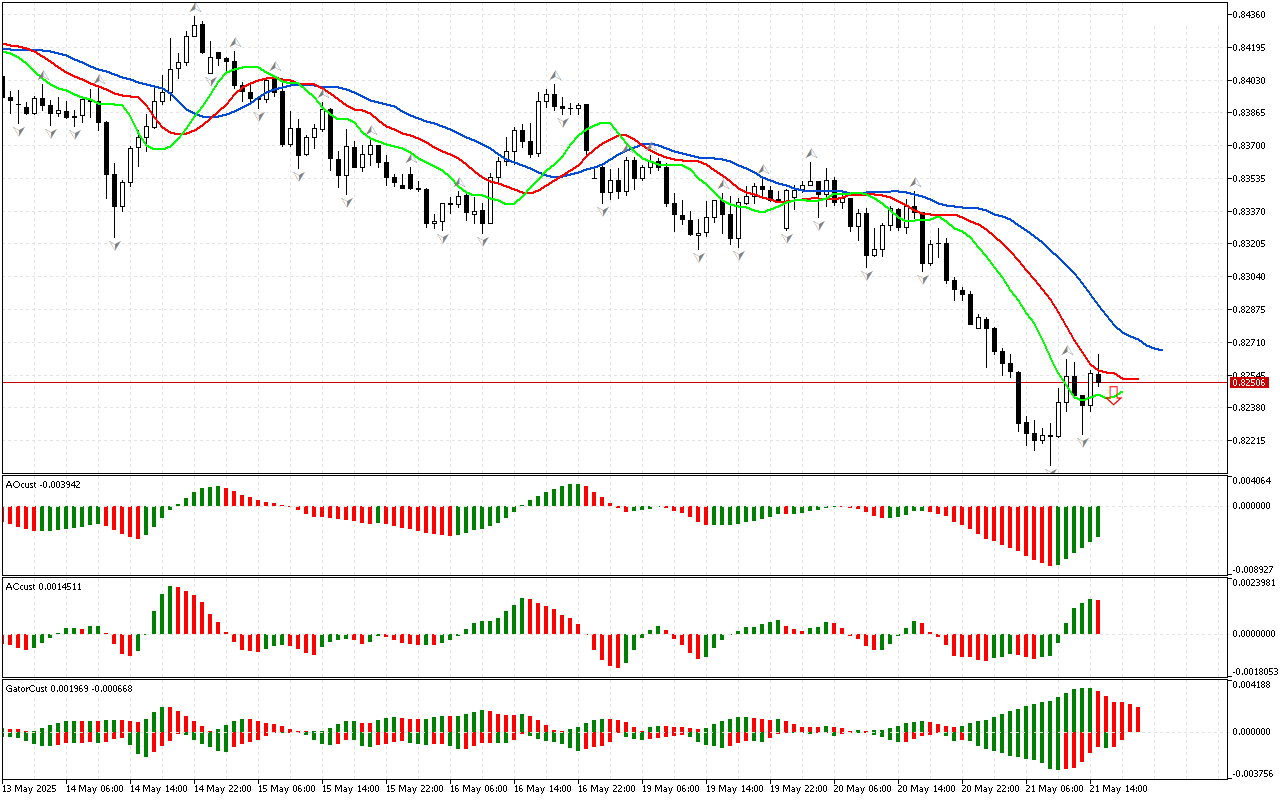Viewport: 1280px width, 800px height.
Task: Click the blue Alligator jaw line end
Action: 1160,350
